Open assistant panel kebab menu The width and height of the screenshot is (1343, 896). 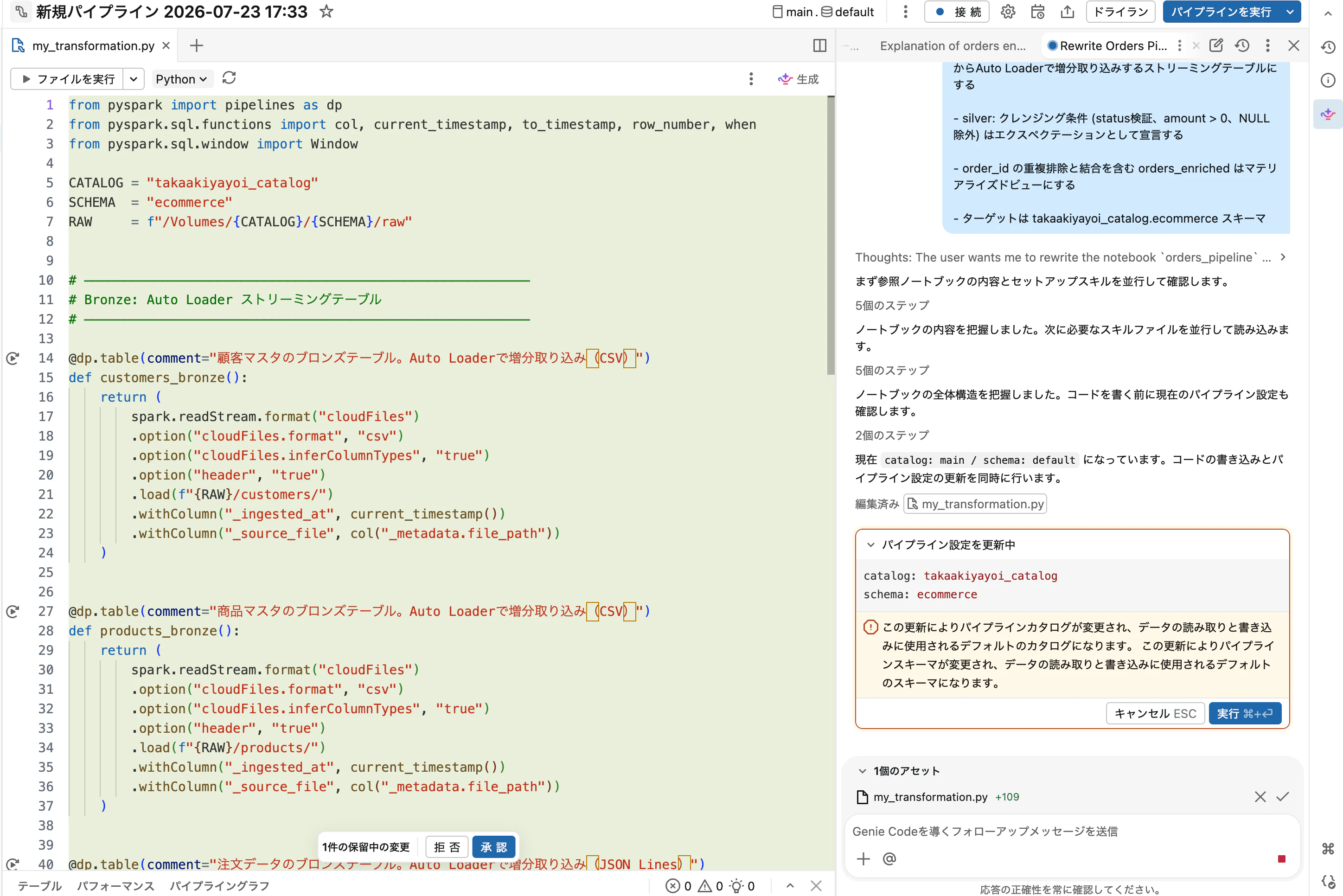point(1267,45)
